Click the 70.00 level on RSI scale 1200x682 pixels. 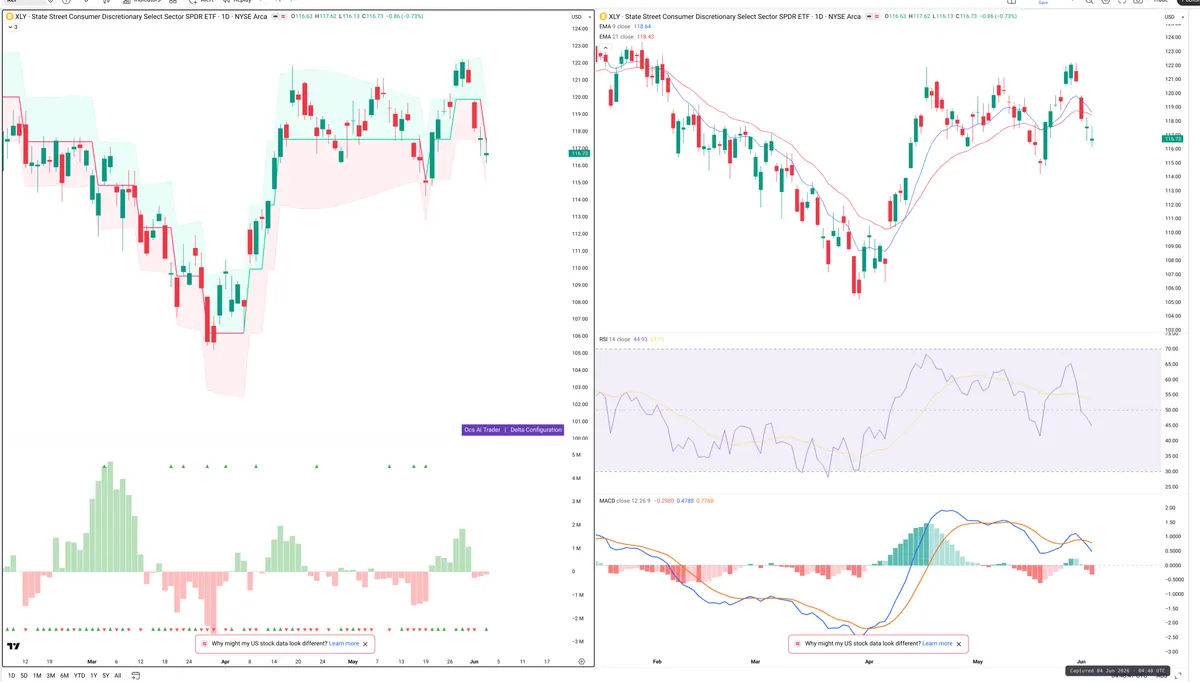1172,349
